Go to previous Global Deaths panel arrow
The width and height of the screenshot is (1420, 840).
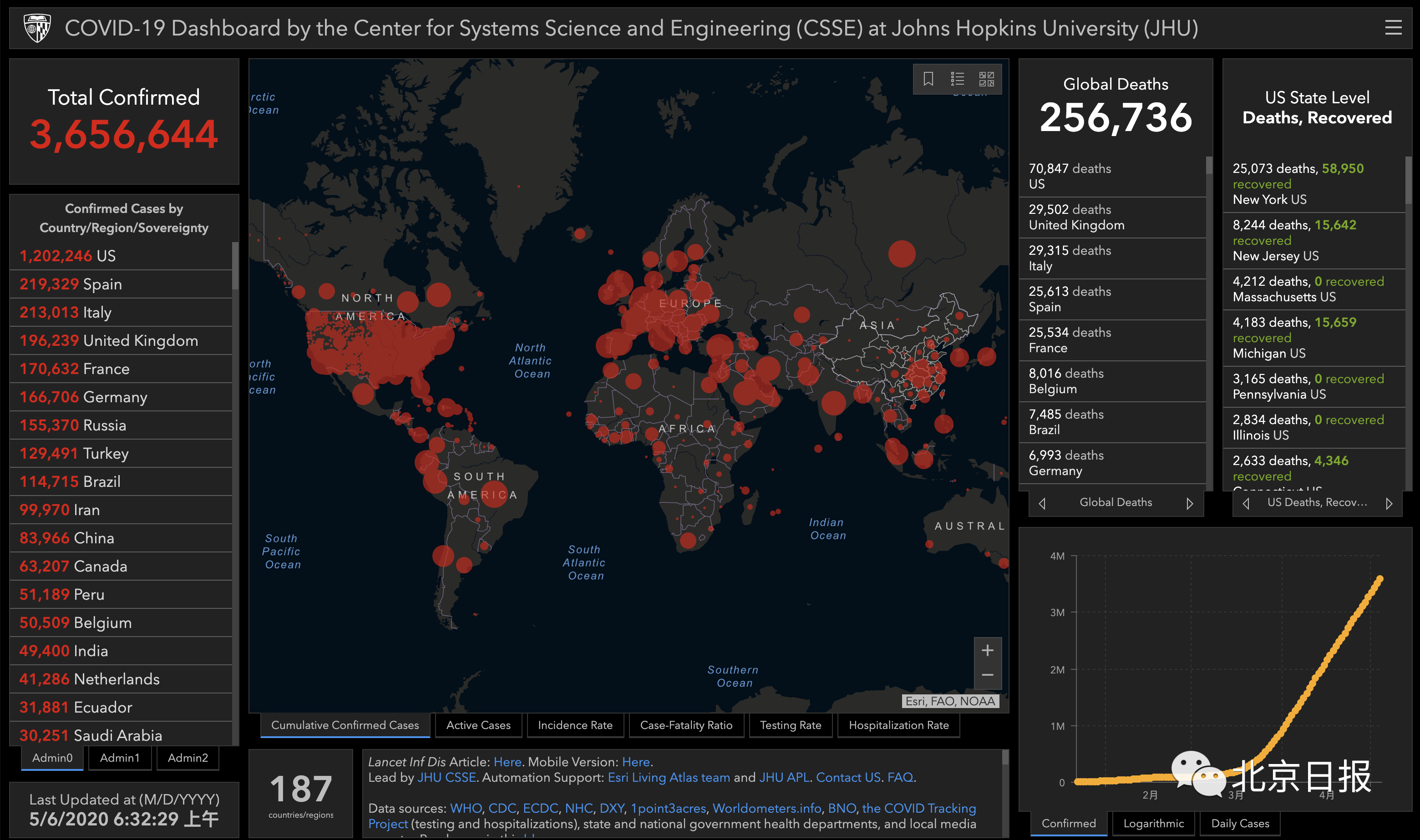1042,503
